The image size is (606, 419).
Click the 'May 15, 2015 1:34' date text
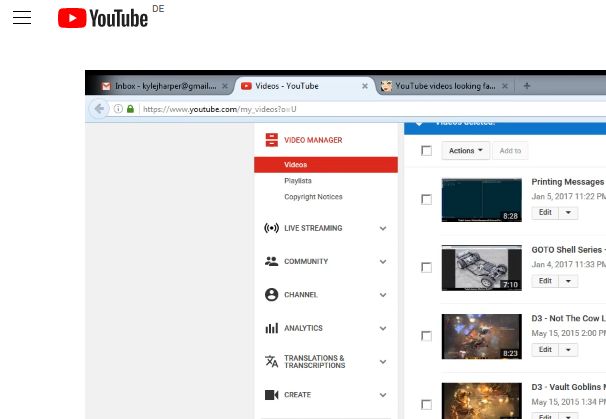click(x=568, y=402)
